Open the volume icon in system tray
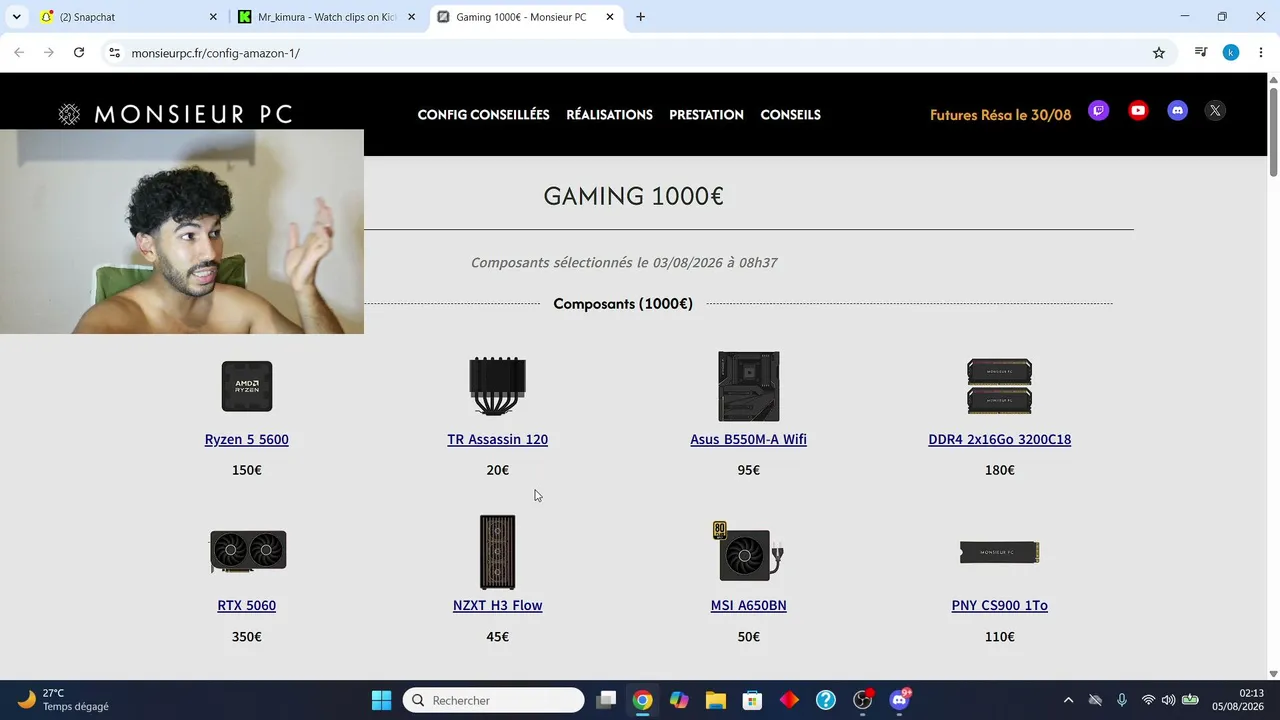Screen dimensions: 1280x720 click(1168, 700)
